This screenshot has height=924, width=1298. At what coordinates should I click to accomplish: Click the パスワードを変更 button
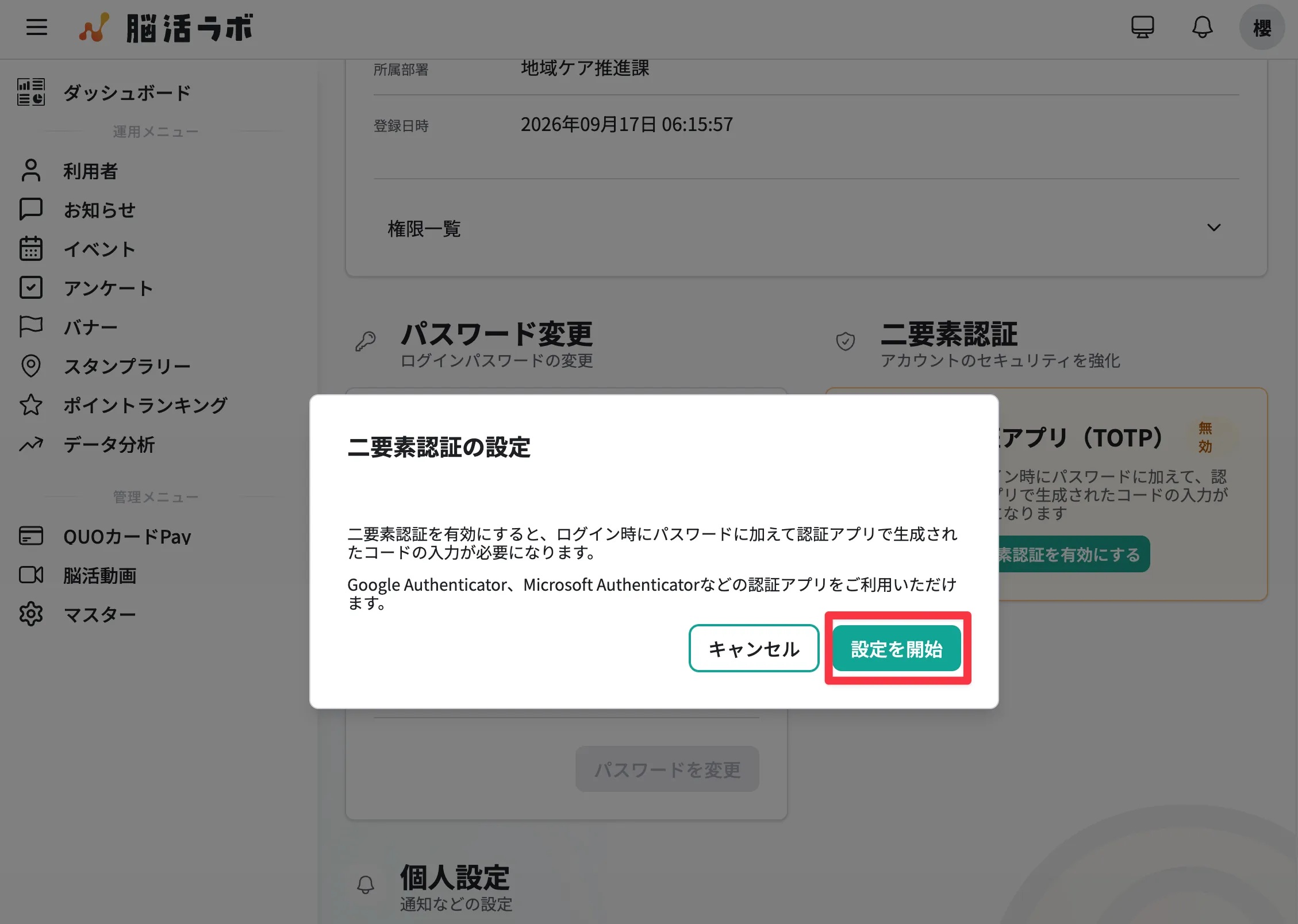pos(667,769)
